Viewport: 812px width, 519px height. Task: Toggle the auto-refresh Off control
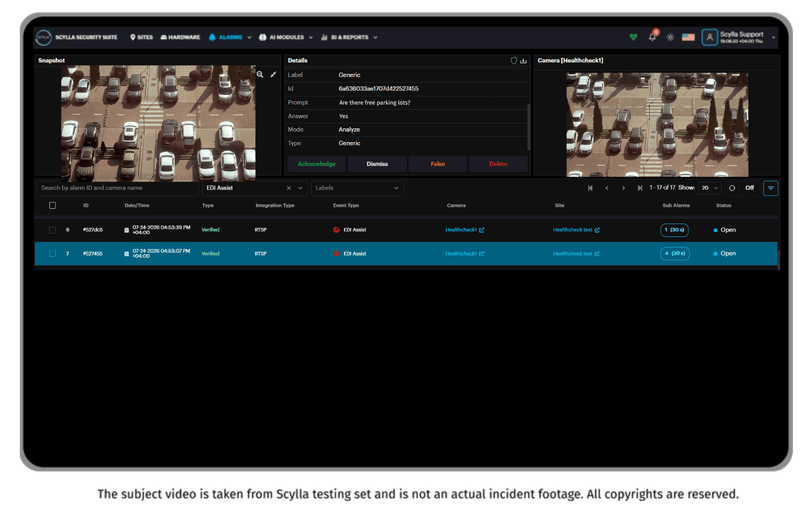tap(749, 188)
